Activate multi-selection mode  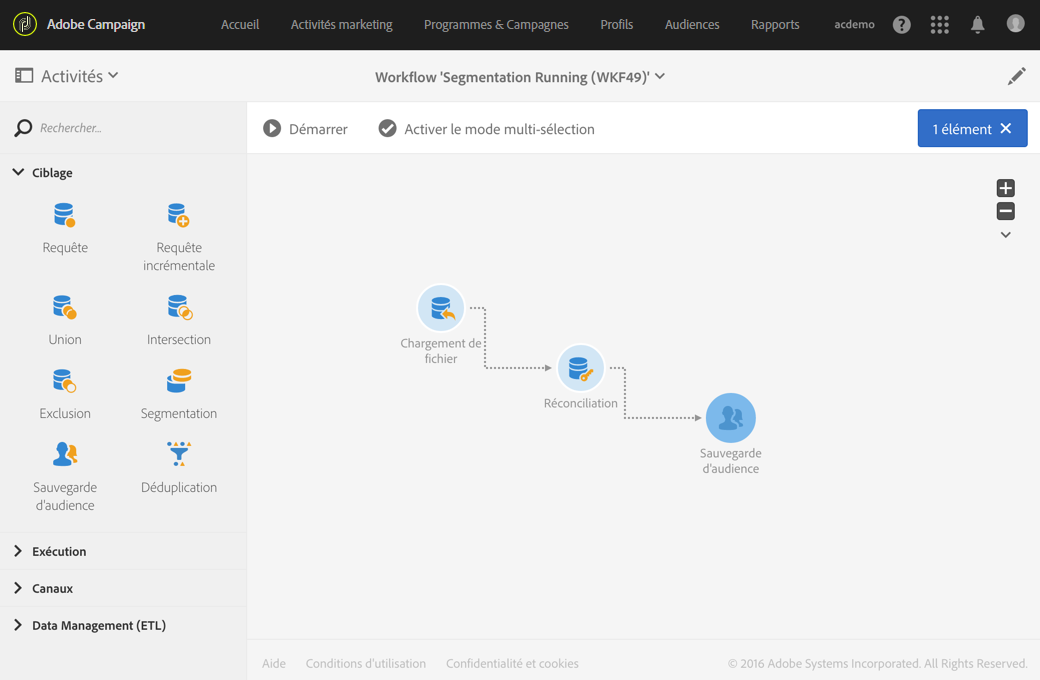(x=487, y=129)
